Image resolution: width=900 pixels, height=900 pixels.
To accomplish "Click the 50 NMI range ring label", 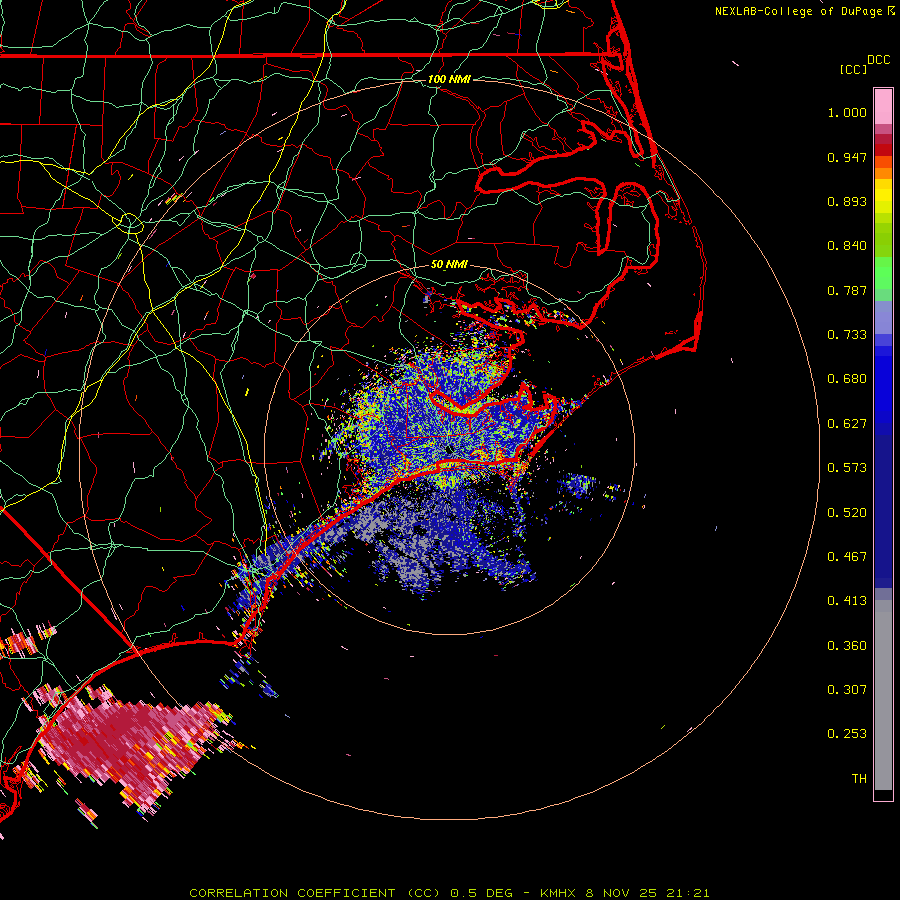I will point(449,265).
